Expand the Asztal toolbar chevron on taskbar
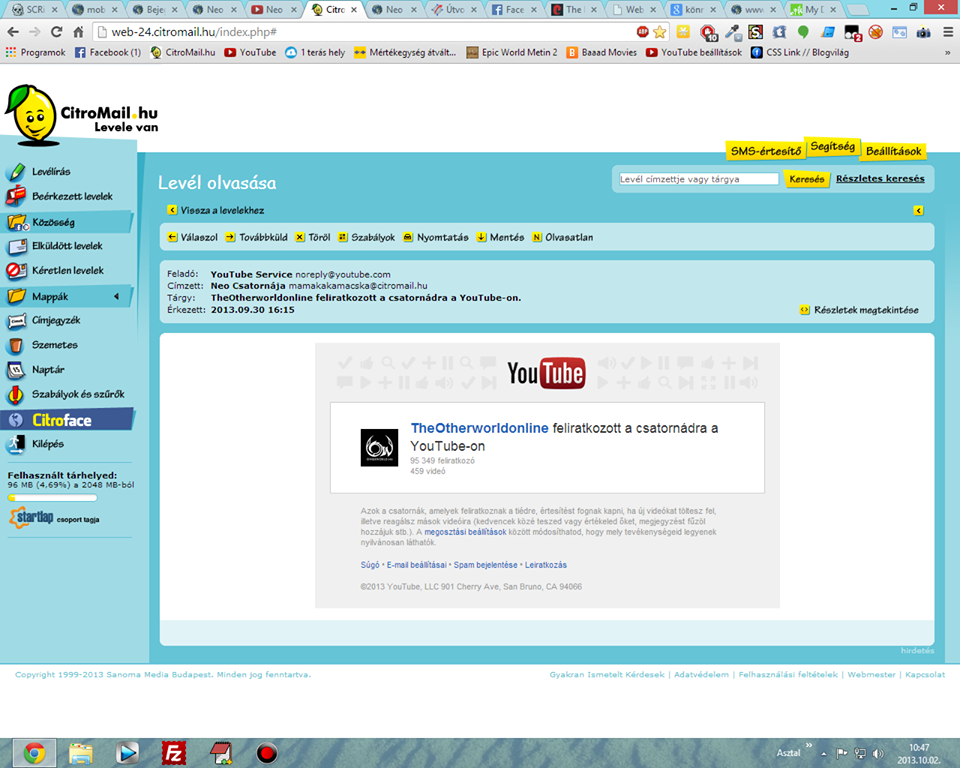Image resolution: width=960 pixels, height=768 pixels. [809, 745]
